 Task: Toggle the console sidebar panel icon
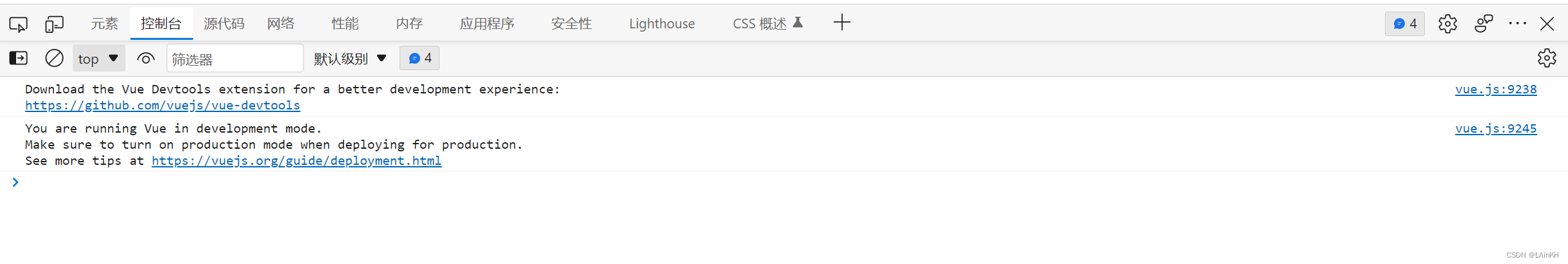(18, 59)
